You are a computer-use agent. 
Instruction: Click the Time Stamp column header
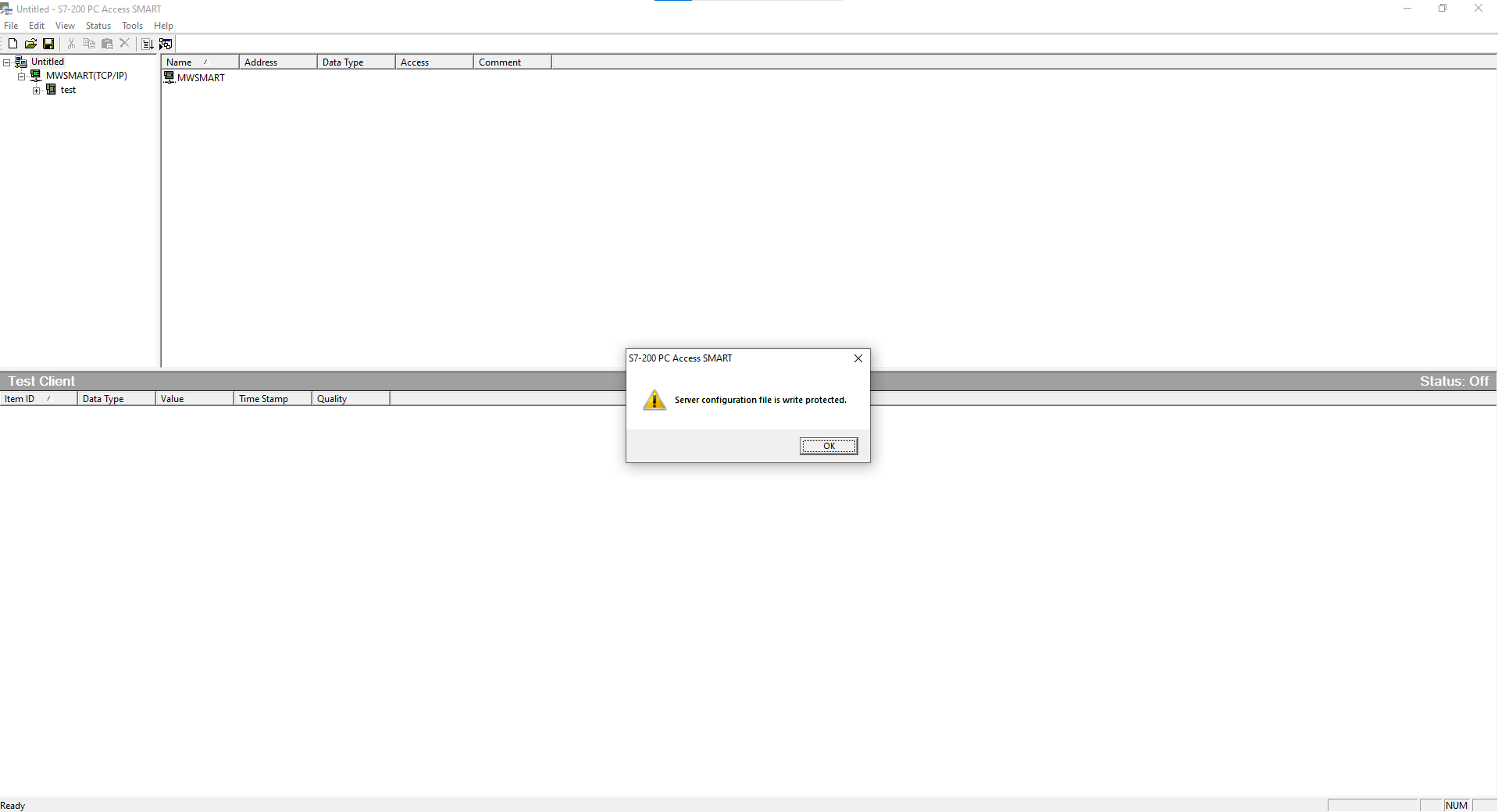tap(273, 399)
